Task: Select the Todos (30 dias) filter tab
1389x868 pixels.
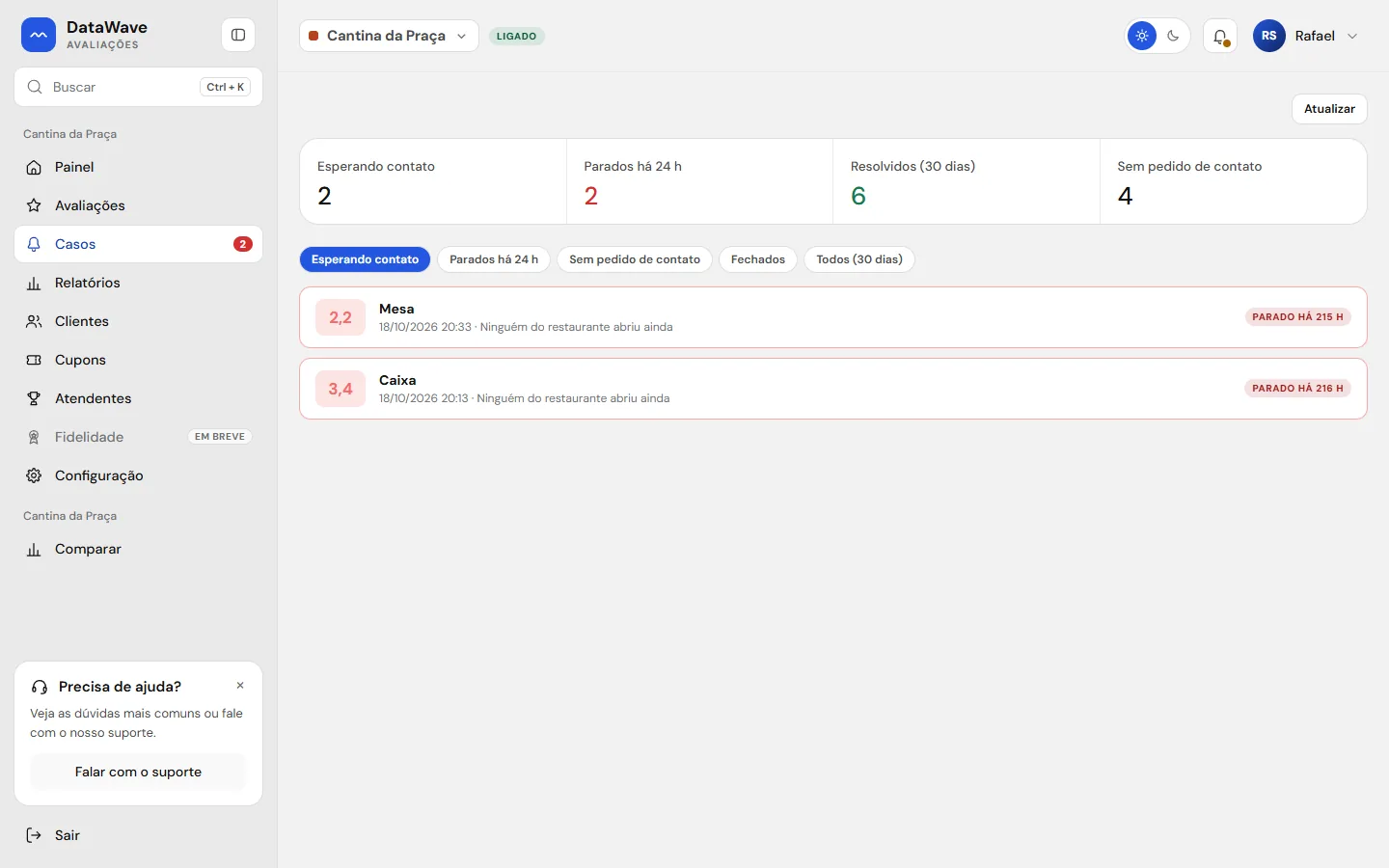Action: coord(859,259)
